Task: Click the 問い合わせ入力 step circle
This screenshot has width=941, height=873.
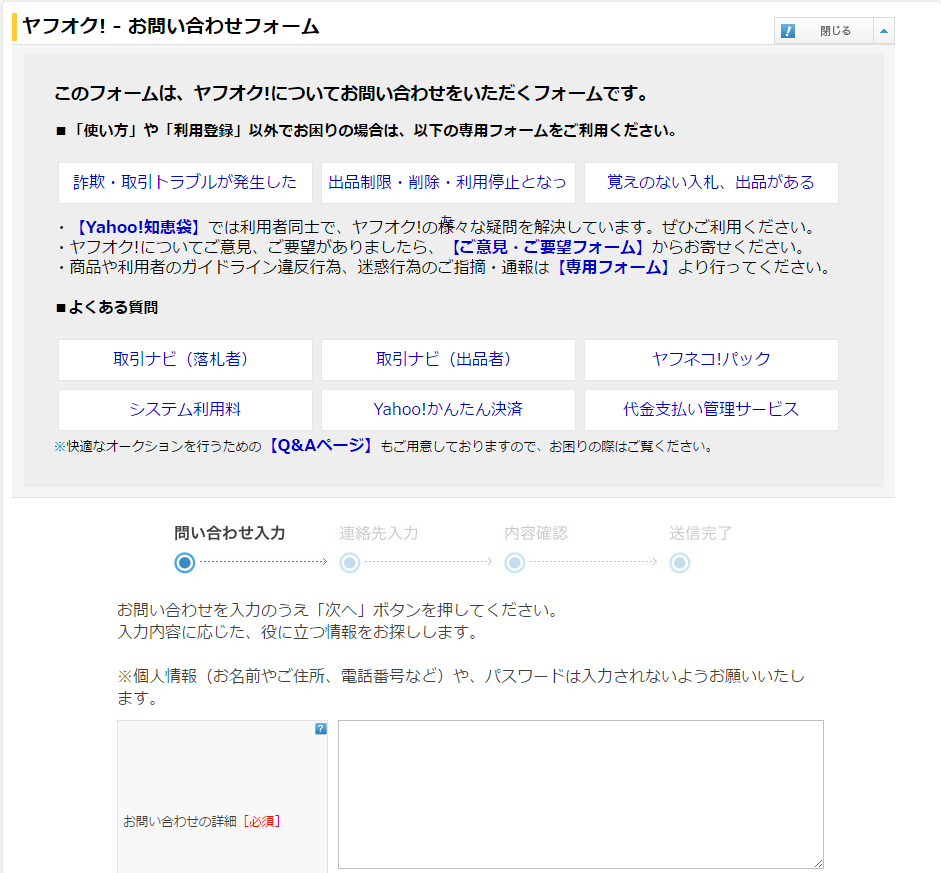Action: point(185,563)
